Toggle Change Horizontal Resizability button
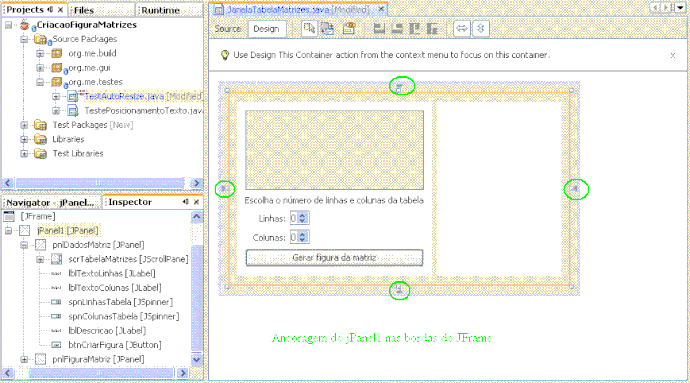The height and width of the screenshot is (383, 690). (462, 29)
